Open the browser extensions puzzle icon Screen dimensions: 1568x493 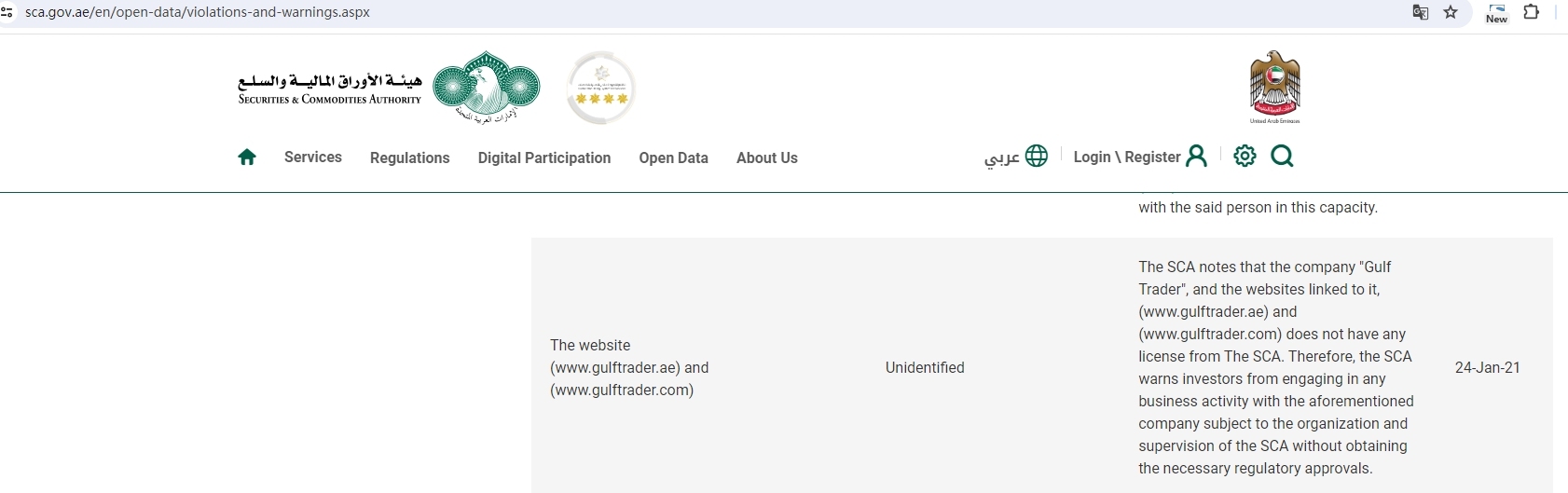click(1531, 12)
